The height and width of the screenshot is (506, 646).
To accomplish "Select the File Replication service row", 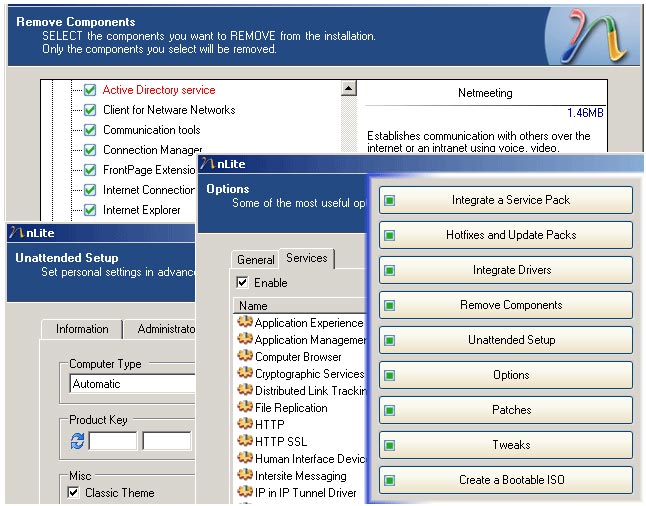I will [300, 407].
